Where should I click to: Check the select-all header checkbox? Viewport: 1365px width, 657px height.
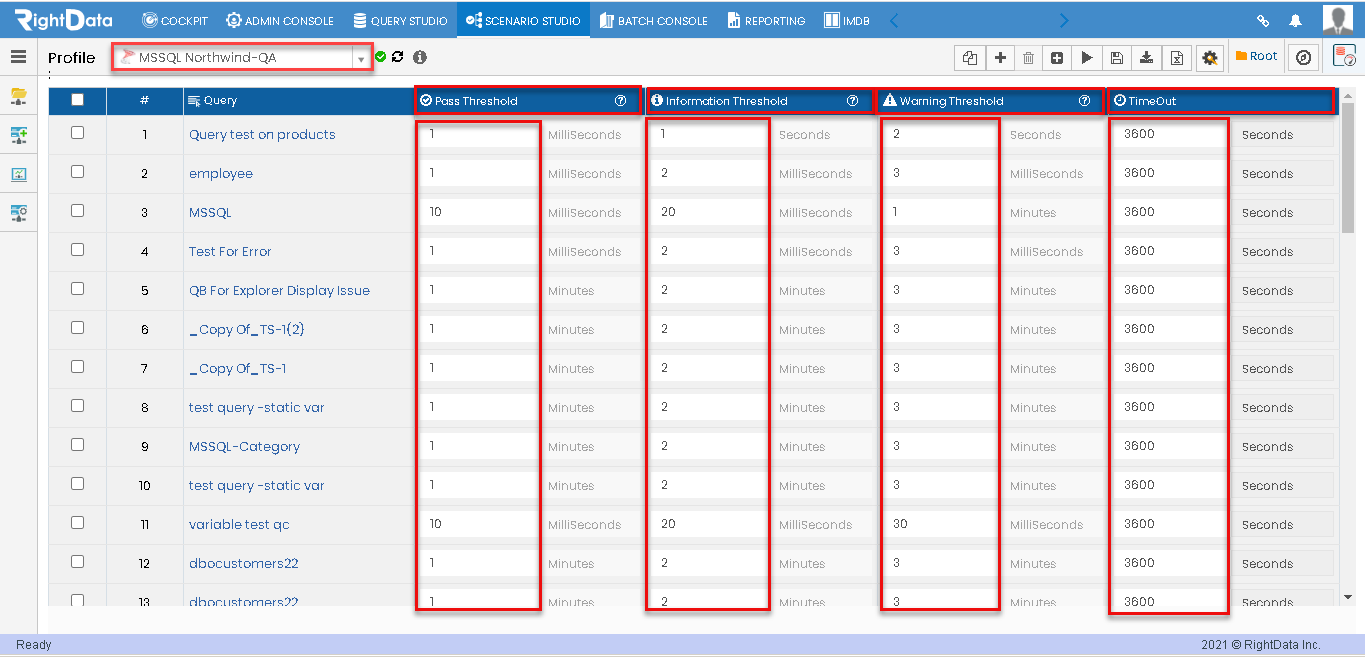(x=78, y=100)
